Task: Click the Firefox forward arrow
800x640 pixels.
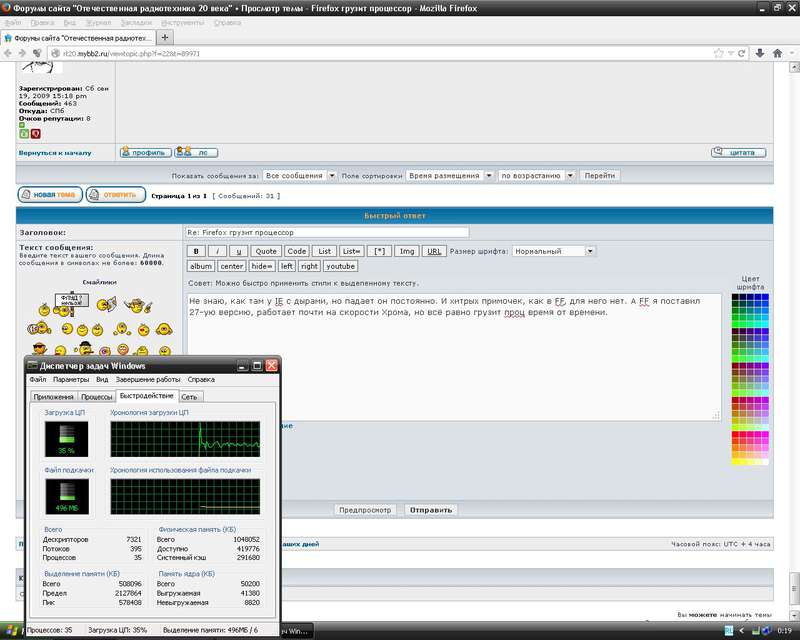Action: (22, 53)
